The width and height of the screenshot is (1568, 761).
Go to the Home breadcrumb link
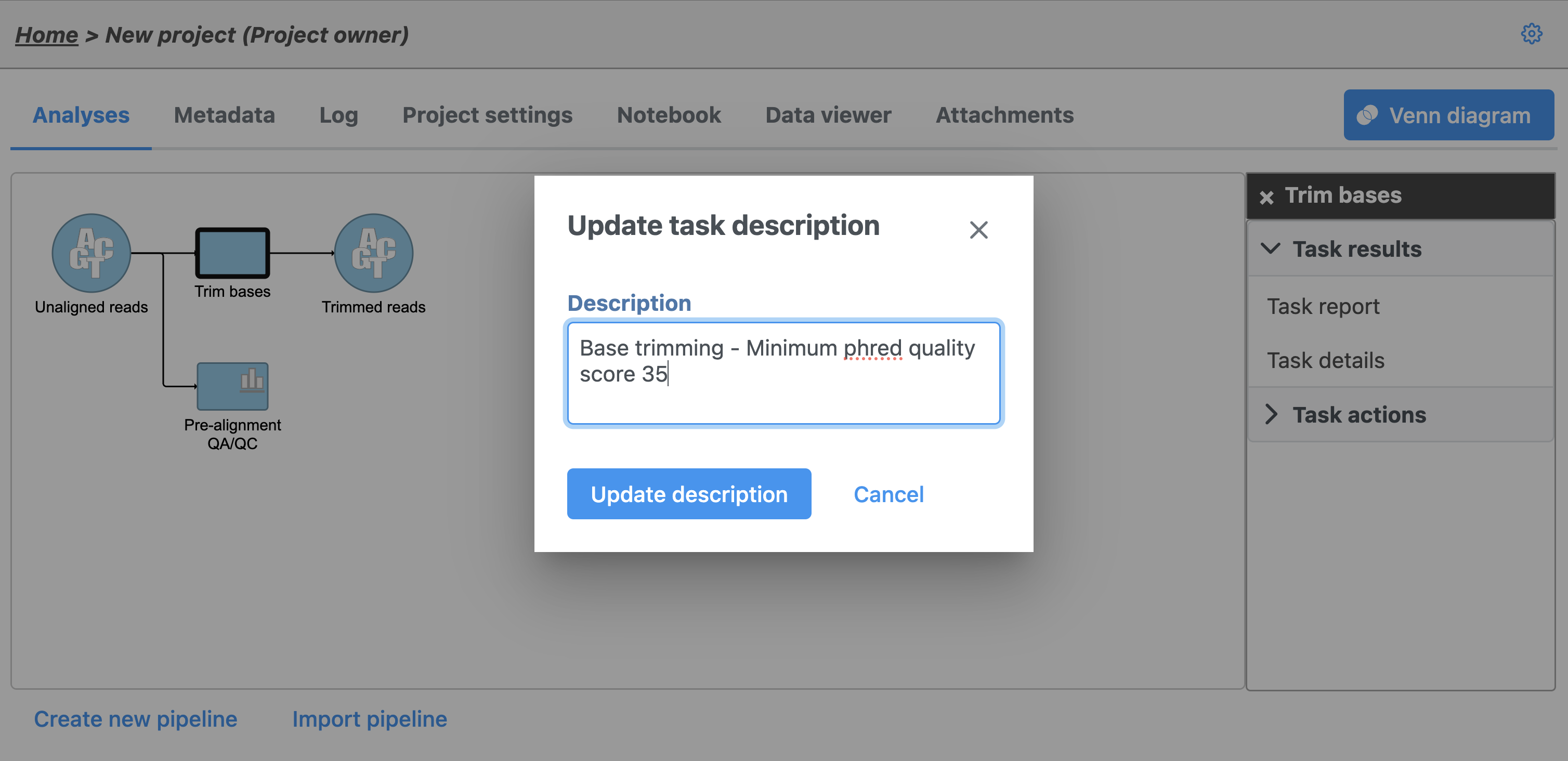[46, 35]
